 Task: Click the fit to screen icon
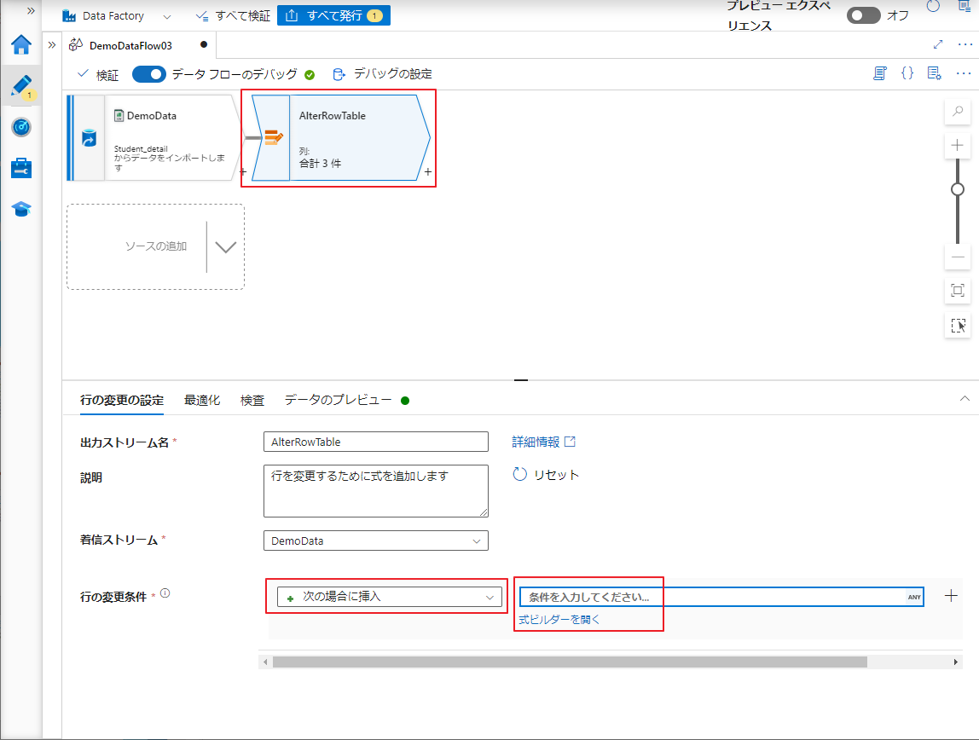(x=957, y=290)
